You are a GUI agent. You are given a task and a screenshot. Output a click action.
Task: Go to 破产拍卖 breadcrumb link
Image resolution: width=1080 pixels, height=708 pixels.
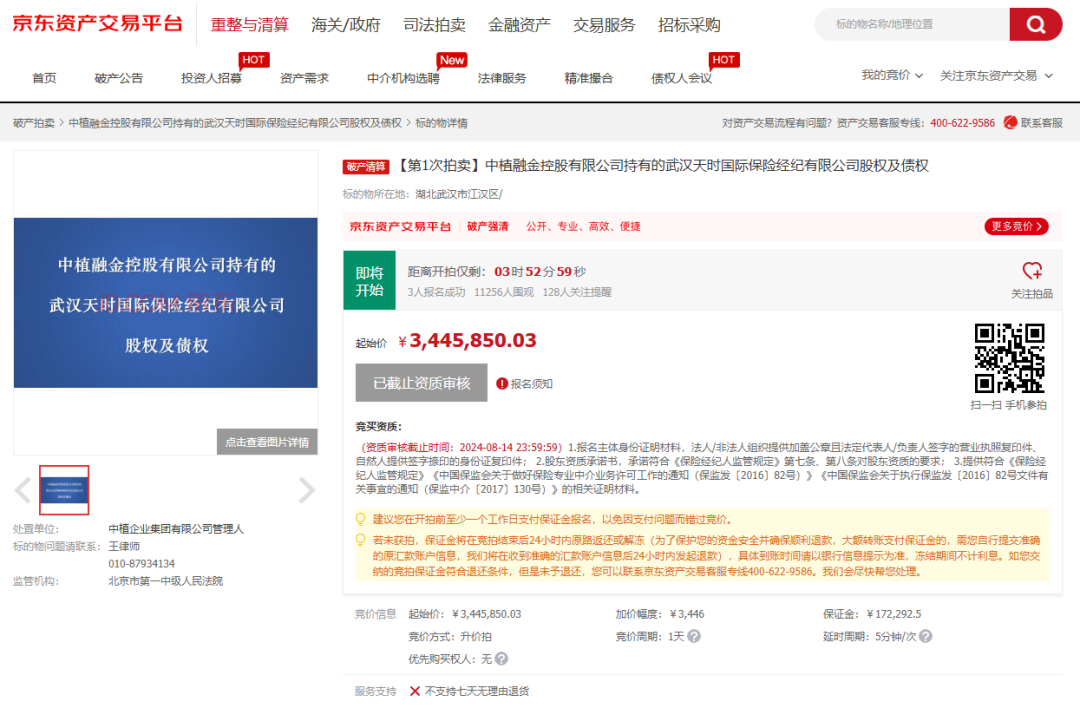34,123
